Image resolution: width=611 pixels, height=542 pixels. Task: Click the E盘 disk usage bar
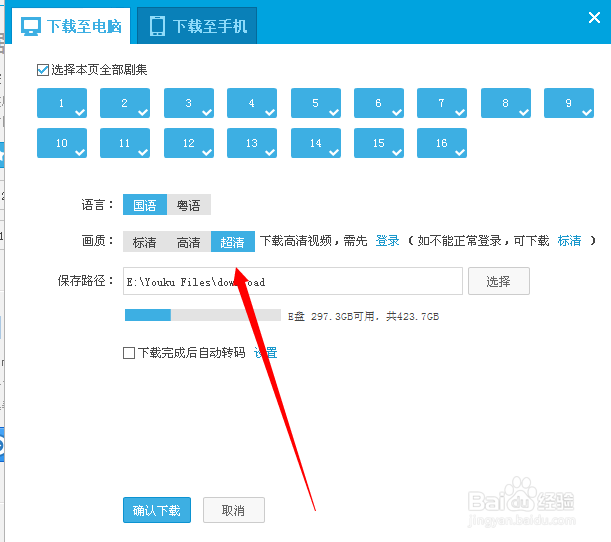203,315
